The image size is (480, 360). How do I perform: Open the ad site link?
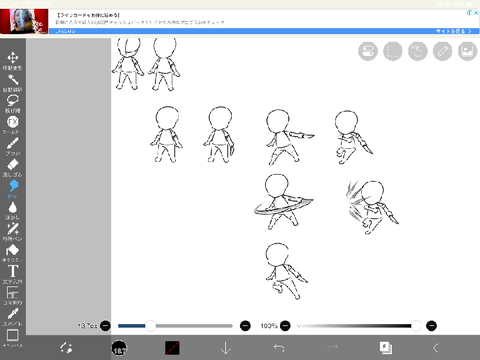pos(454,31)
